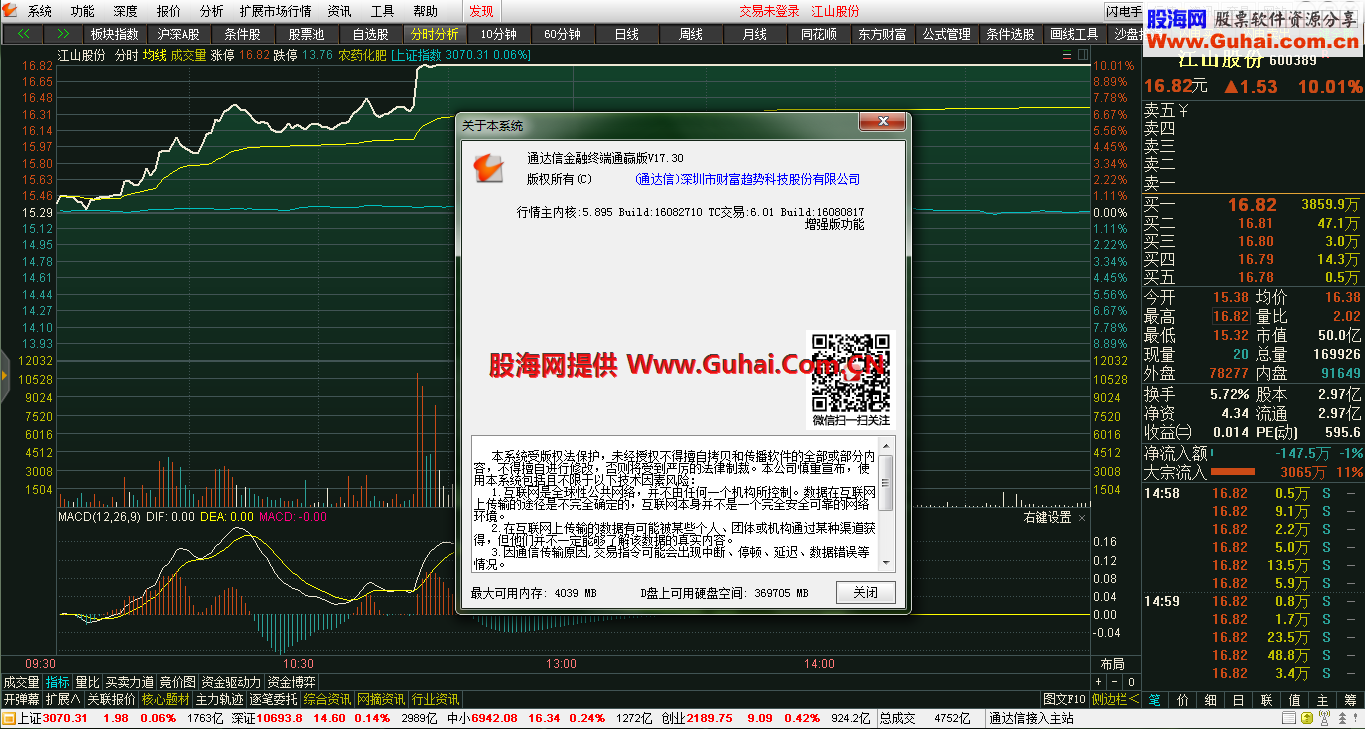1365x729 pixels.
Task: Open 综合资讯 on bottom bar
Action: (x=327, y=699)
